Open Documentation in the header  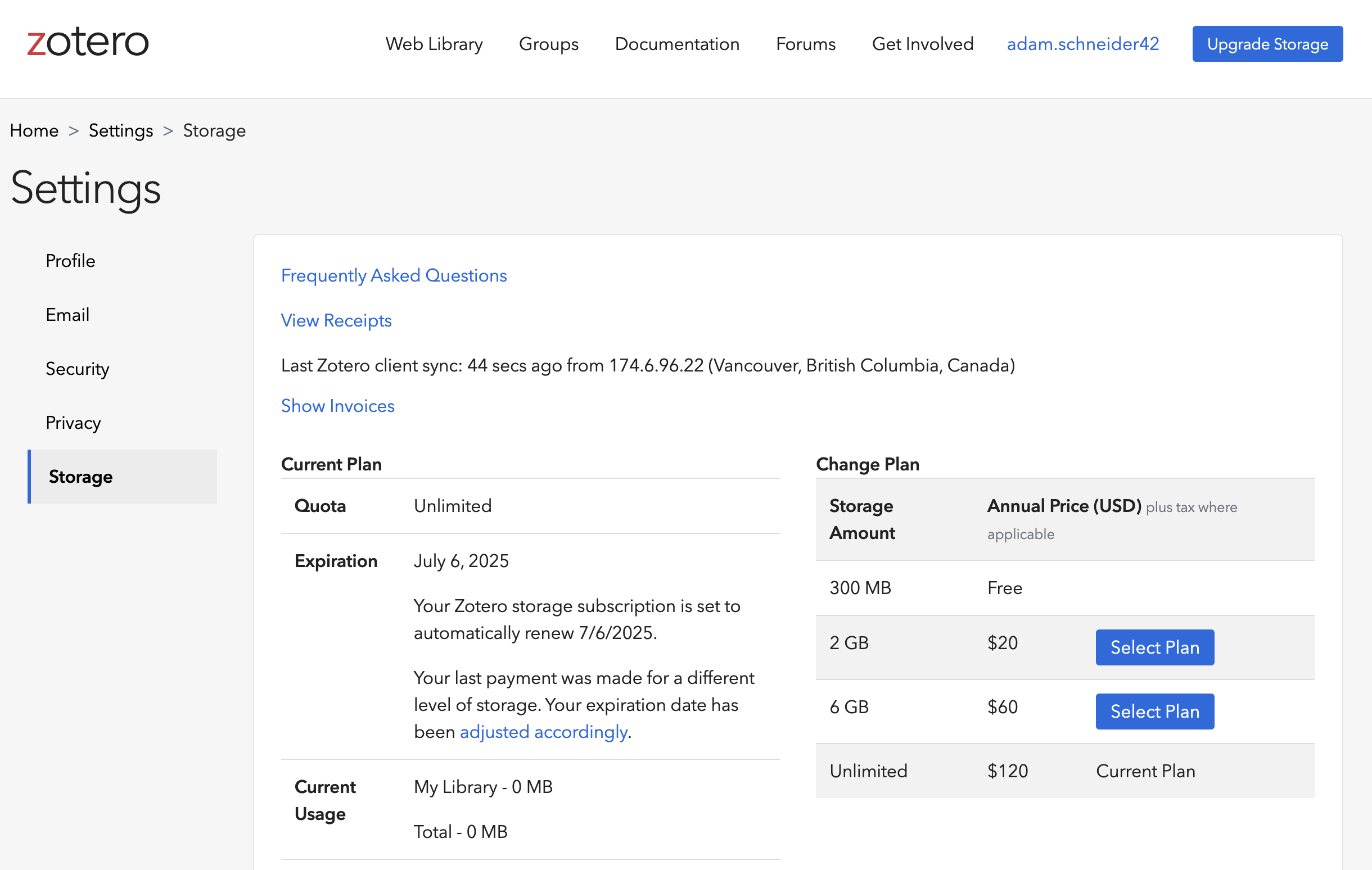pyautogui.click(x=677, y=44)
